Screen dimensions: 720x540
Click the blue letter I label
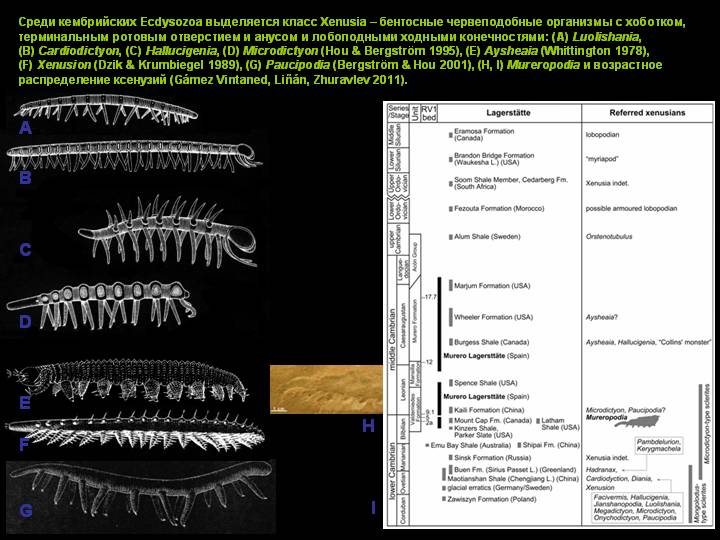(x=373, y=507)
